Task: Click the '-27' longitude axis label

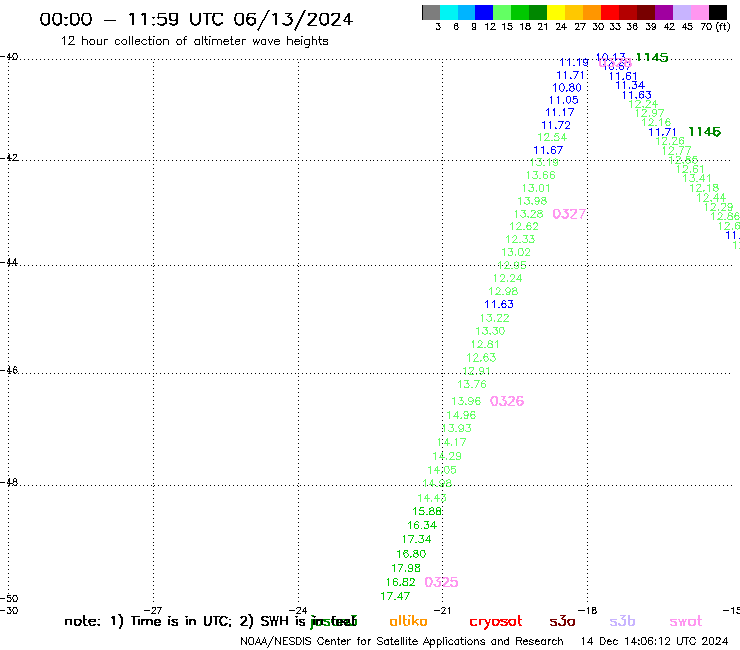Action: (153, 610)
